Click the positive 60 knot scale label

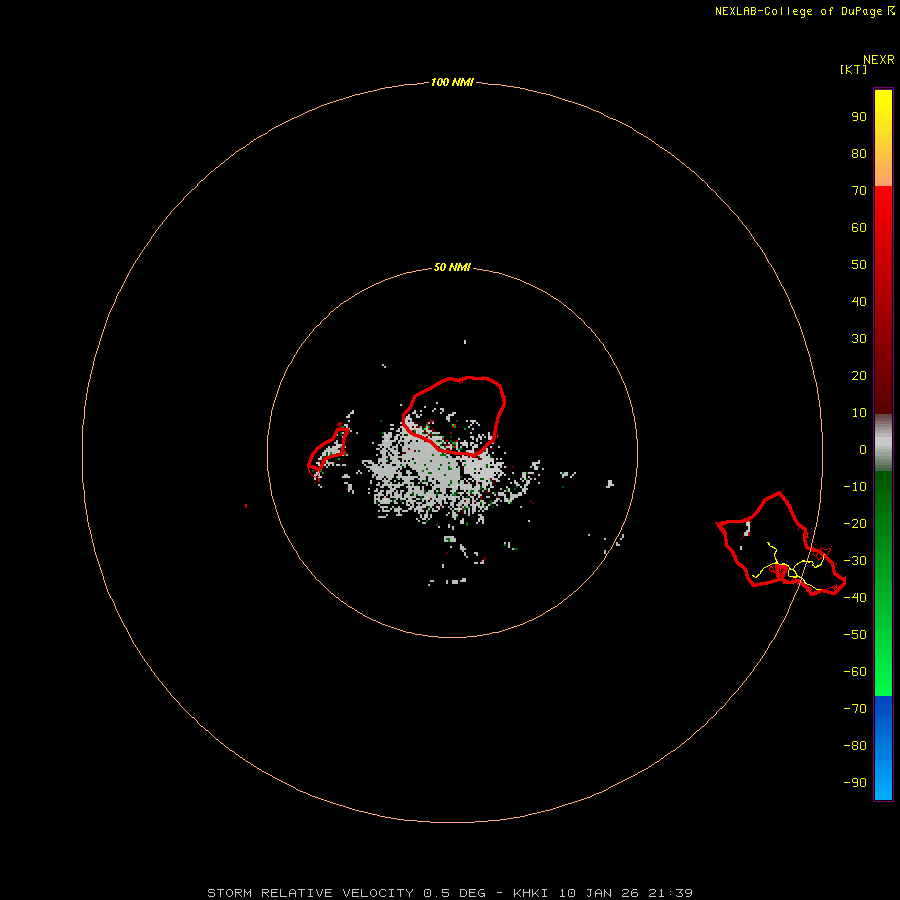click(859, 227)
